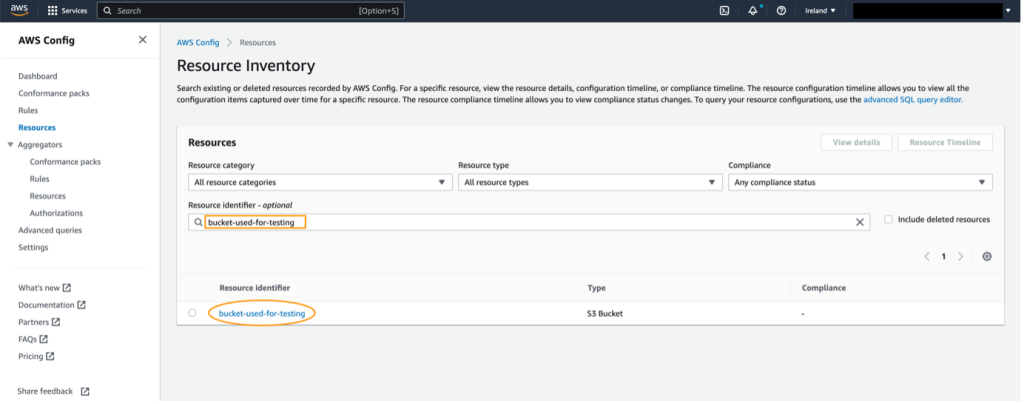Open table preferences gear icon
The image size is (1024, 404).
(987, 256)
